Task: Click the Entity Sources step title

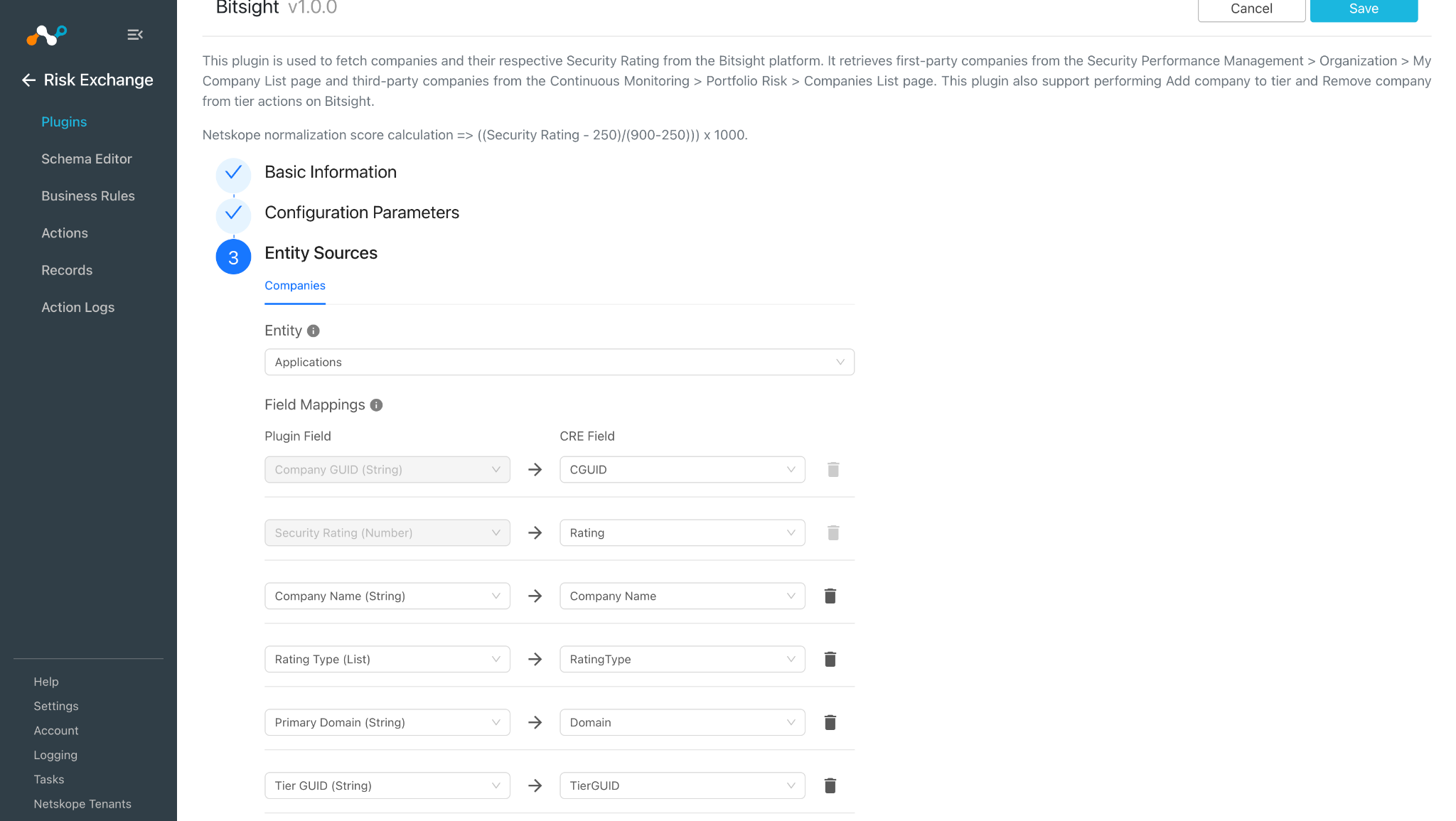Action: [x=321, y=254]
